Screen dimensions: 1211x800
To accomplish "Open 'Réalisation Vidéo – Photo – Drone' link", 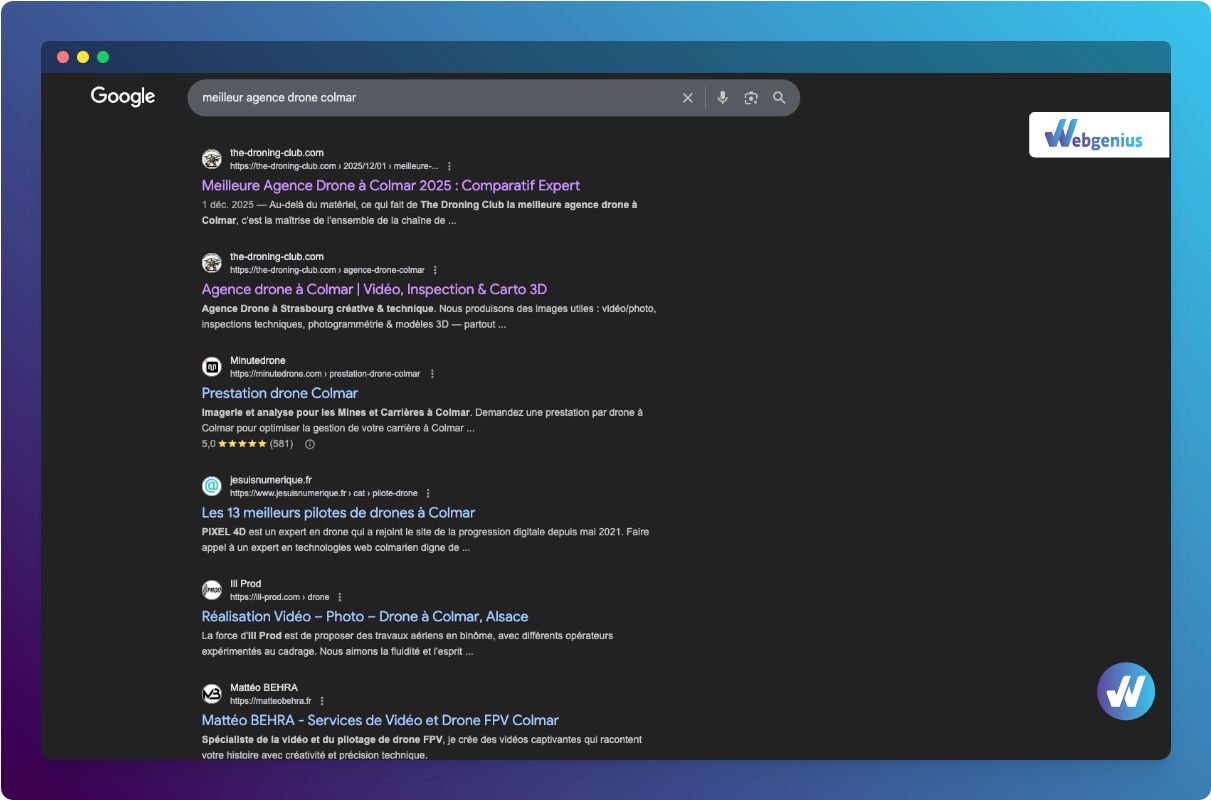I will click(365, 617).
